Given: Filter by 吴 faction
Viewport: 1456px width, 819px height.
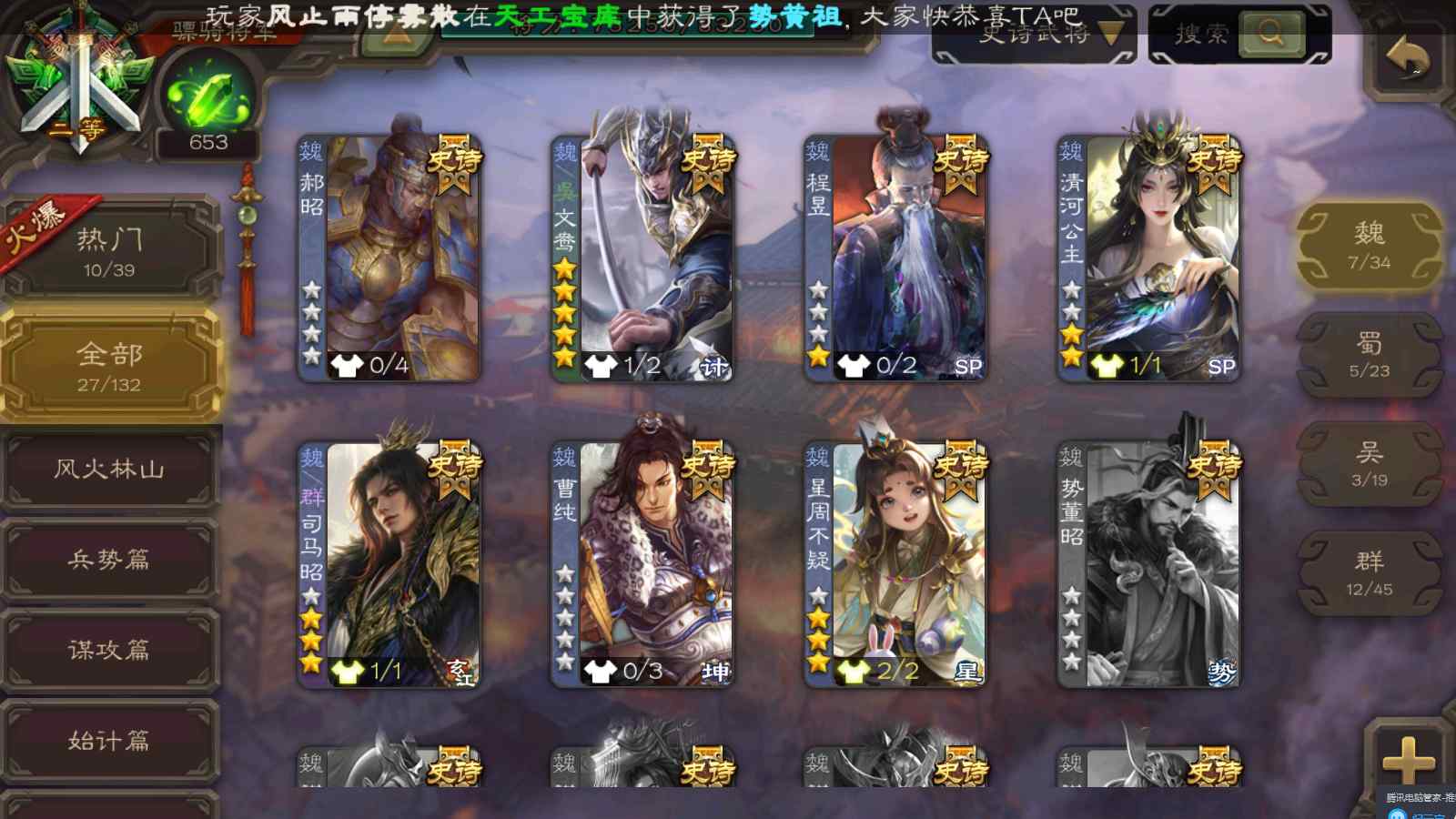Looking at the screenshot, I should tap(1370, 464).
